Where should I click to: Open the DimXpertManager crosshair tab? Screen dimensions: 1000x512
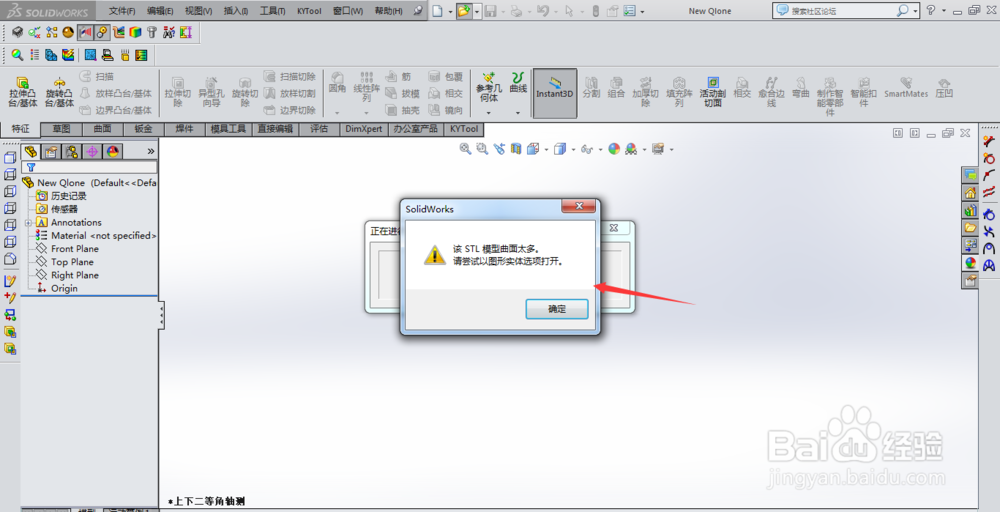92,151
